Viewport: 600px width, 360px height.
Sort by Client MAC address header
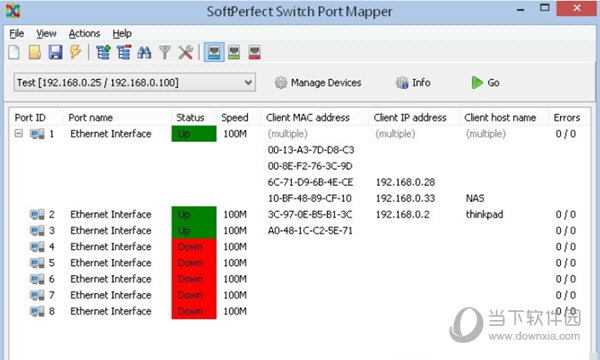(315, 117)
